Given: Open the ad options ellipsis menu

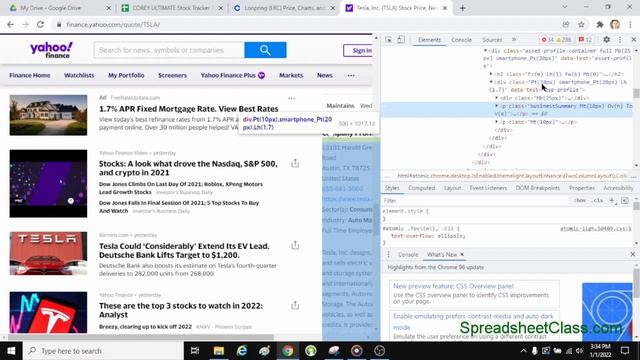Looking at the screenshot, I should click(x=291, y=98).
